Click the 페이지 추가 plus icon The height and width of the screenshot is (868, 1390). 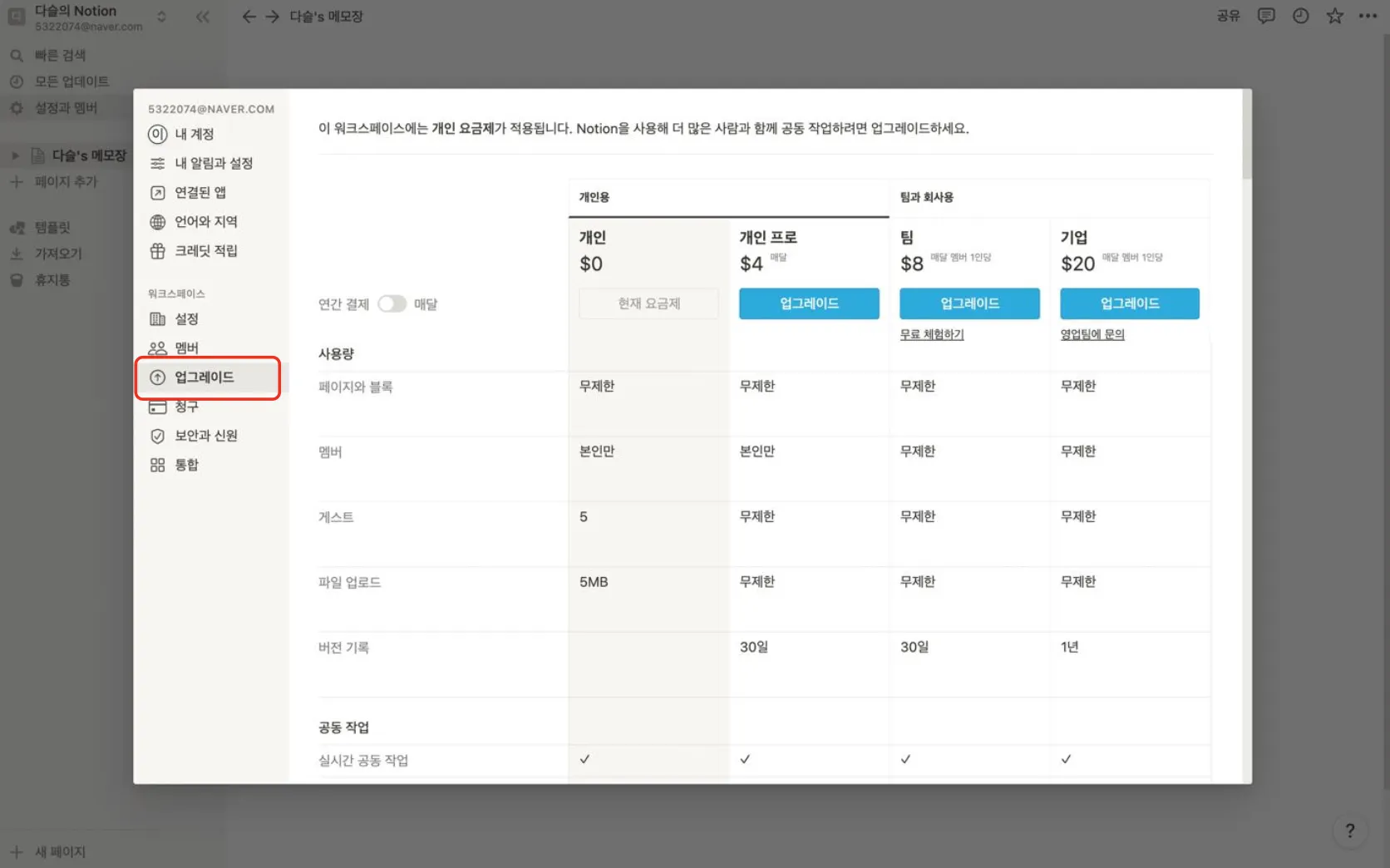17,182
